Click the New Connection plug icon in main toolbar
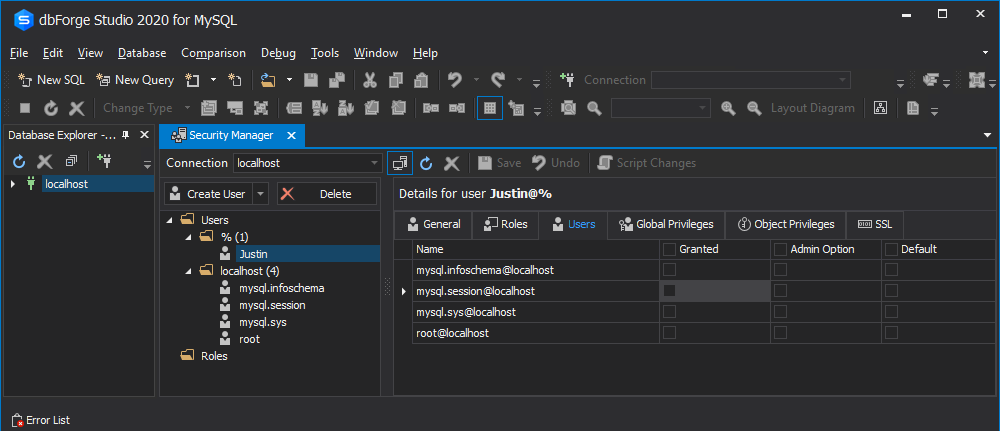This screenshot has height=431, width=1000. [566, 80]
